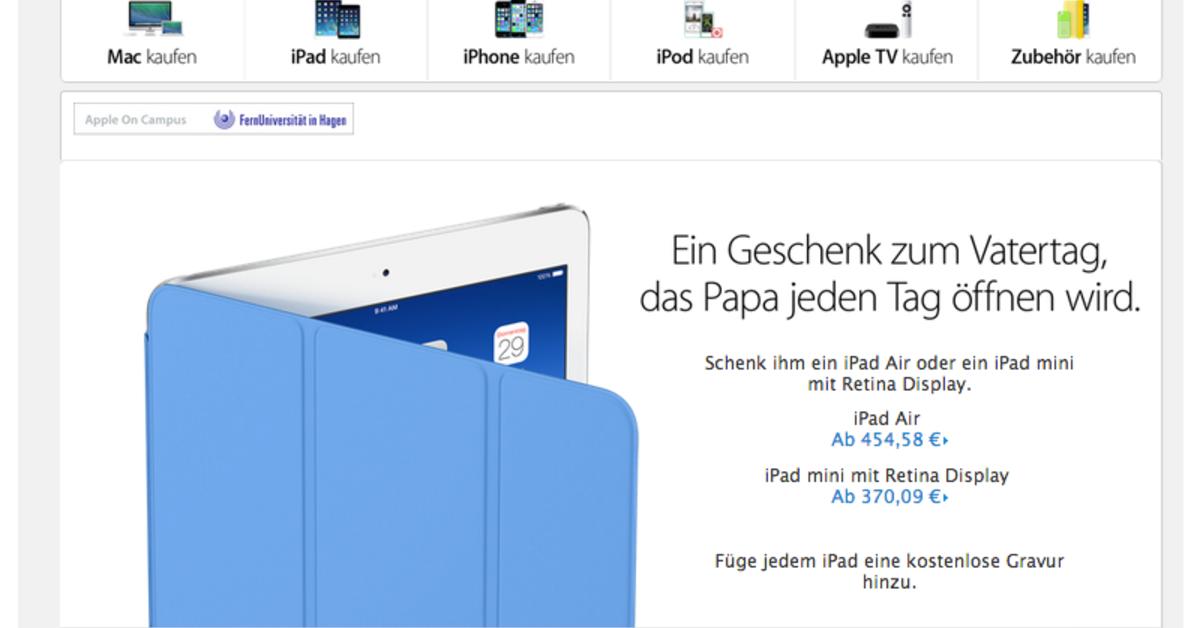Click the FernUniversität in Hagen logo
This screenshot has width=1200, height=628.
[x=280, y=120]
